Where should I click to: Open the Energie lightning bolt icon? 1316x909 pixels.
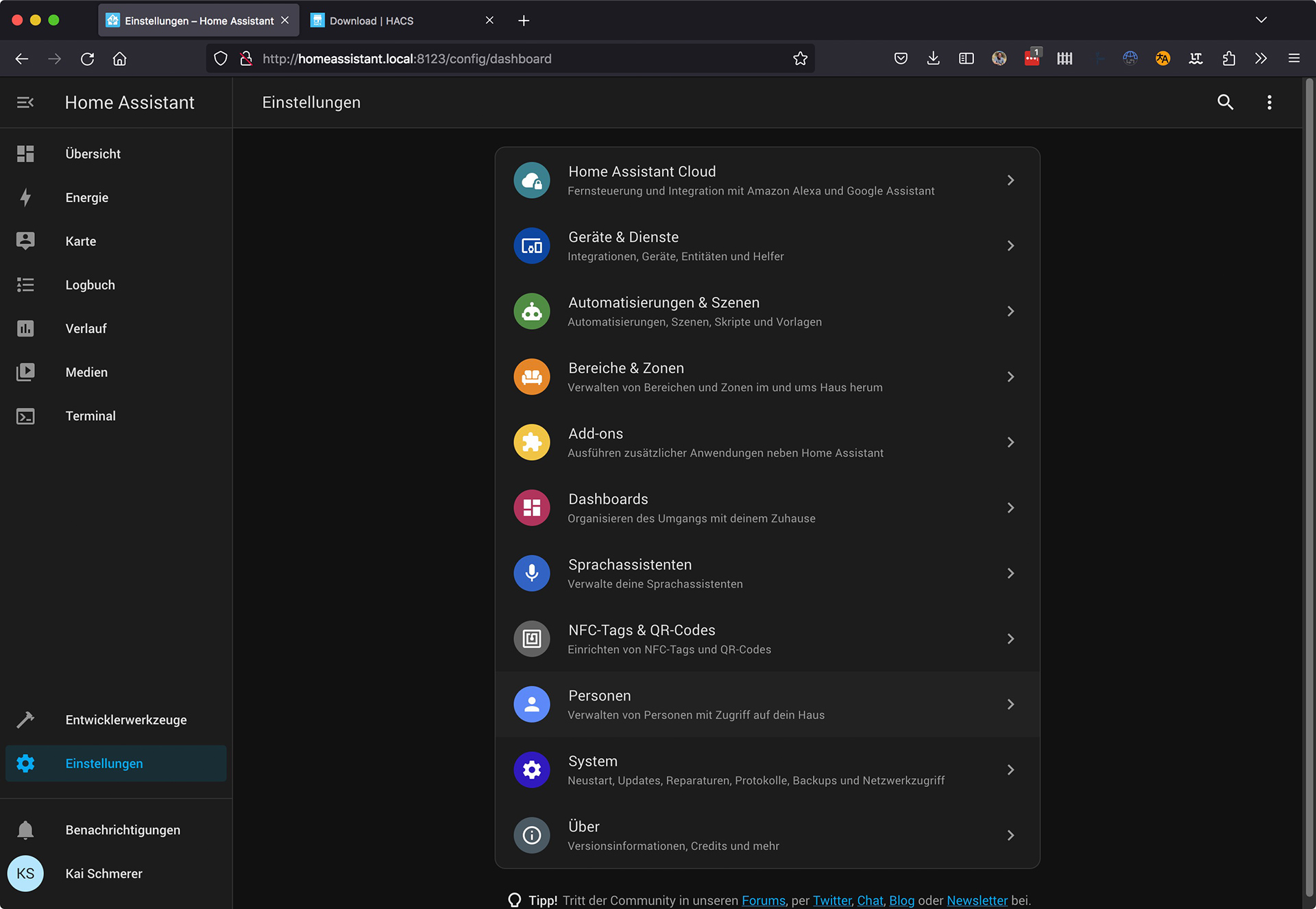(x=25, y=197)
